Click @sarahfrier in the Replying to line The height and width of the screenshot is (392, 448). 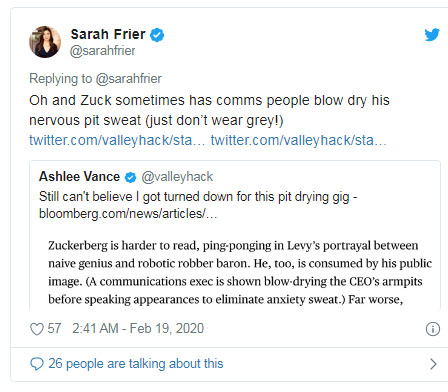pos(129,79)
